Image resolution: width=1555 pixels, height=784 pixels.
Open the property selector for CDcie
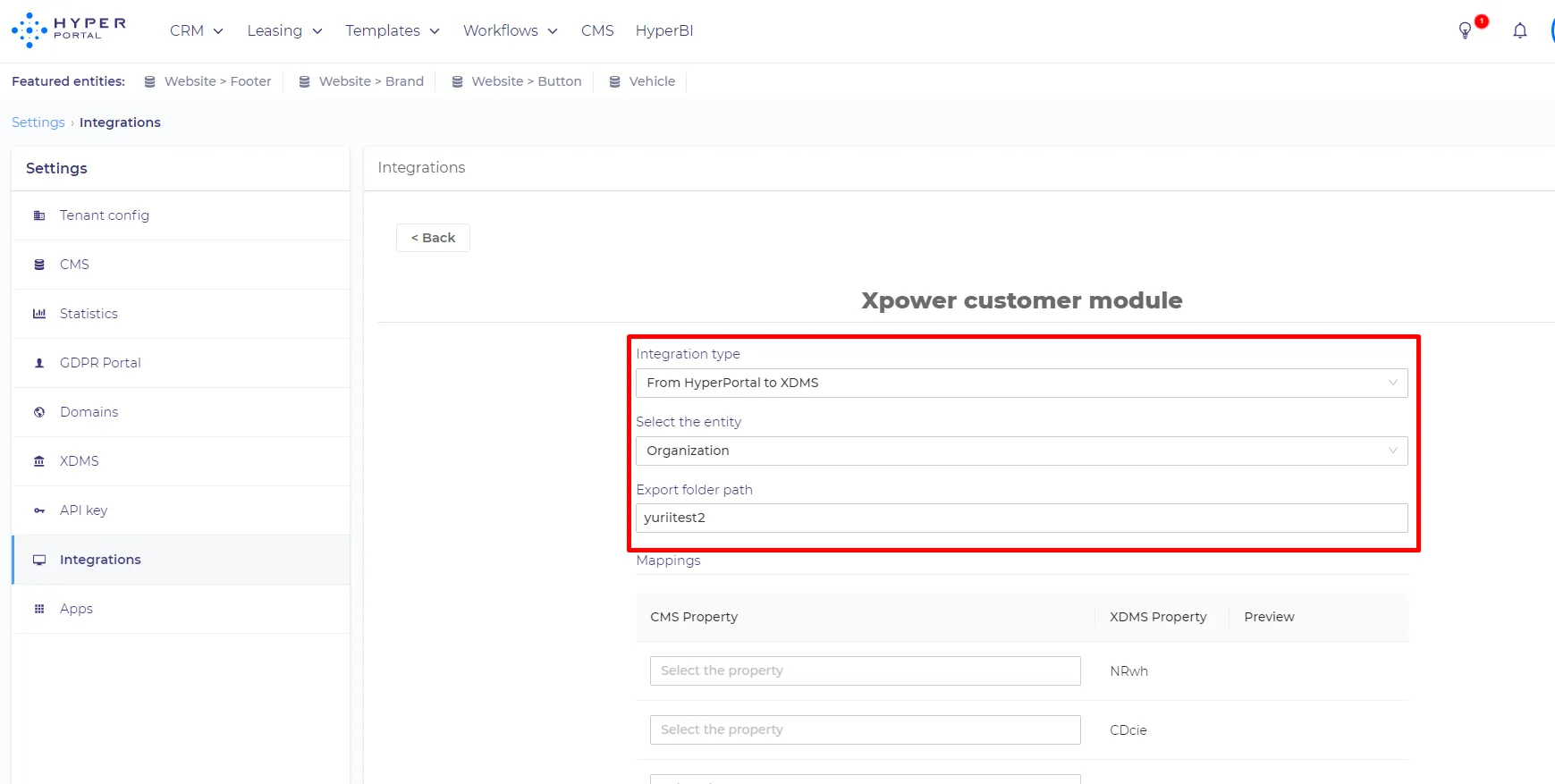pos(866,729)
